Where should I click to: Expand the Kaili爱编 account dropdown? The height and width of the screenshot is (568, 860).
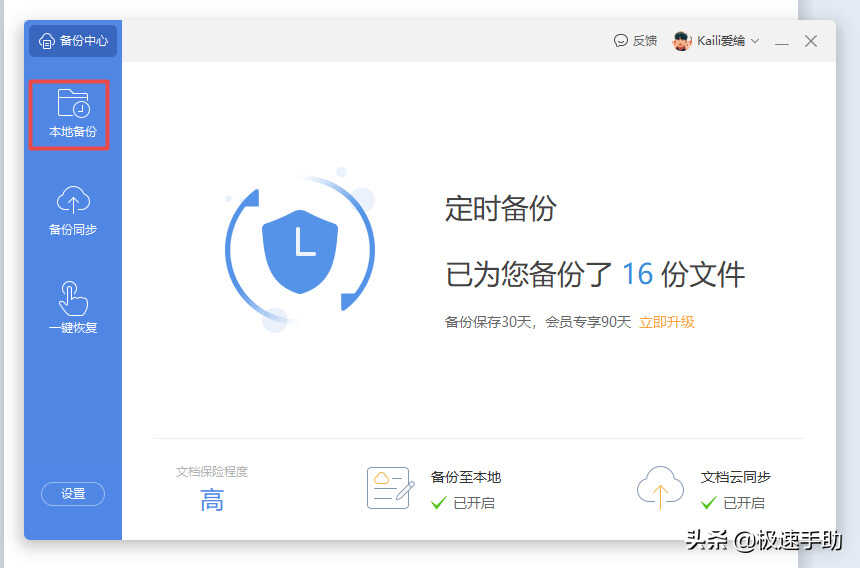click(x=755, y=41)
